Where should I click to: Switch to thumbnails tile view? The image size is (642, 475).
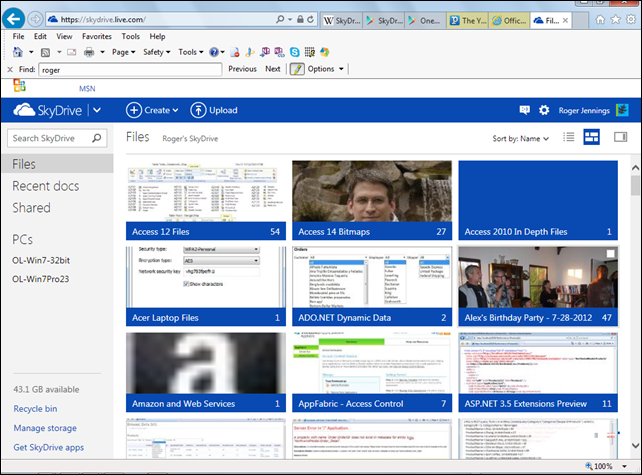click(592, 137)
